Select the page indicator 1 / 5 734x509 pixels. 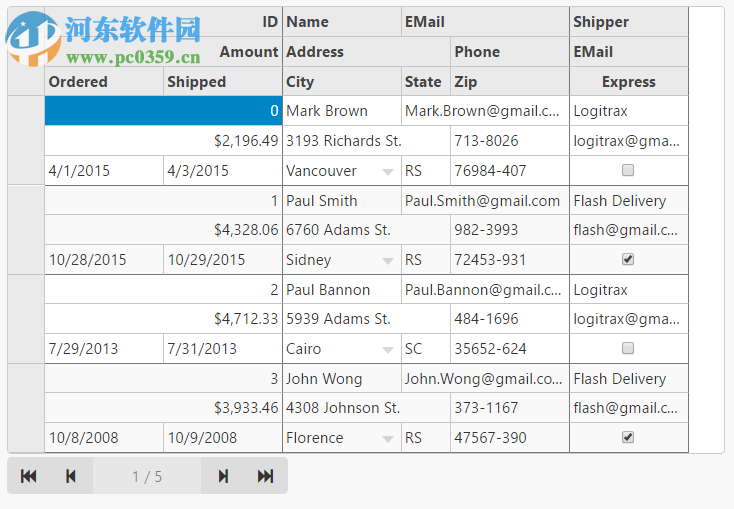pos(147,476)
